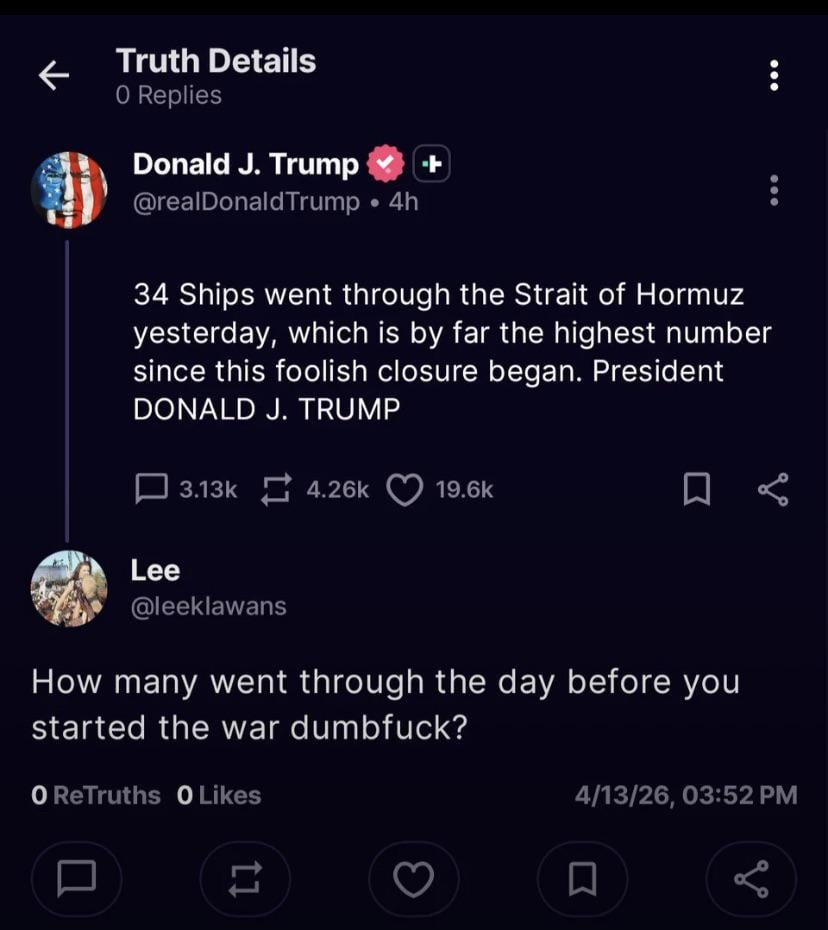Reply to Lee's post using bottom comment button
Screen dimensions: 828x930
coord(76,879)
